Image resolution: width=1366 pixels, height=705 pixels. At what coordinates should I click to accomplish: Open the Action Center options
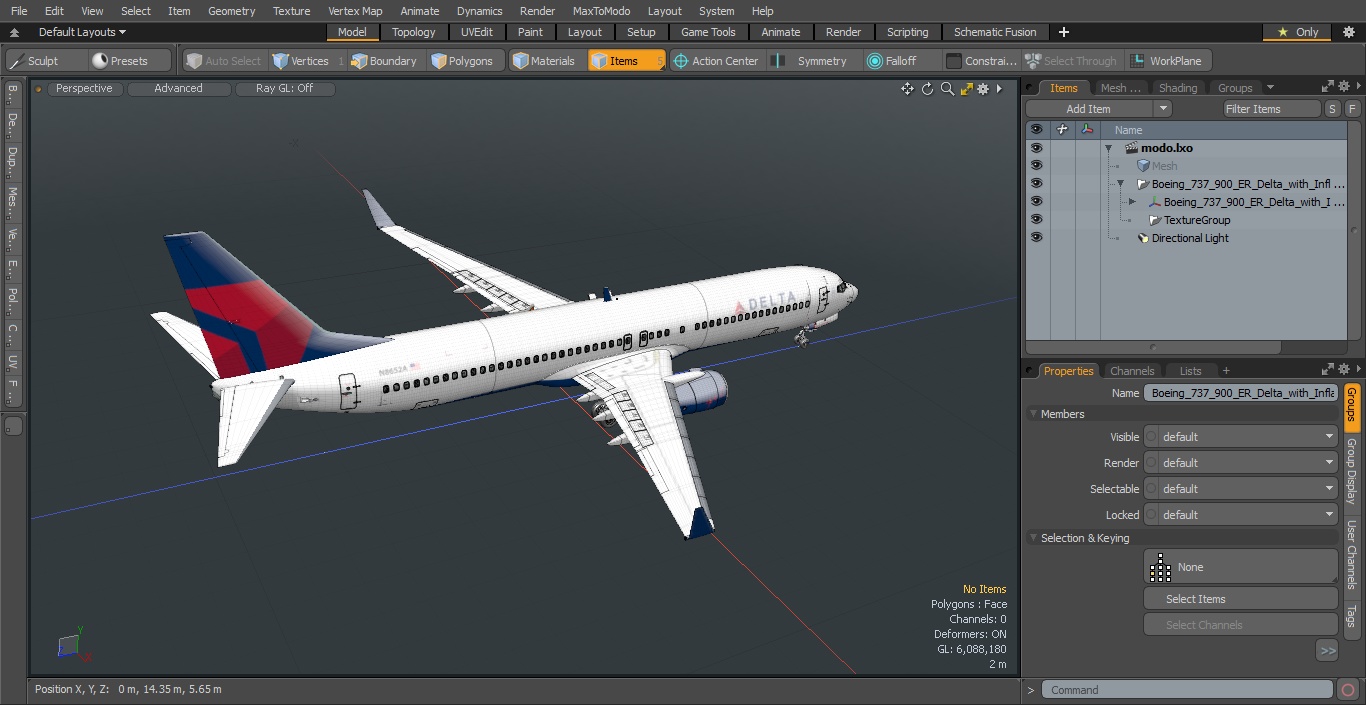[716, 61]
